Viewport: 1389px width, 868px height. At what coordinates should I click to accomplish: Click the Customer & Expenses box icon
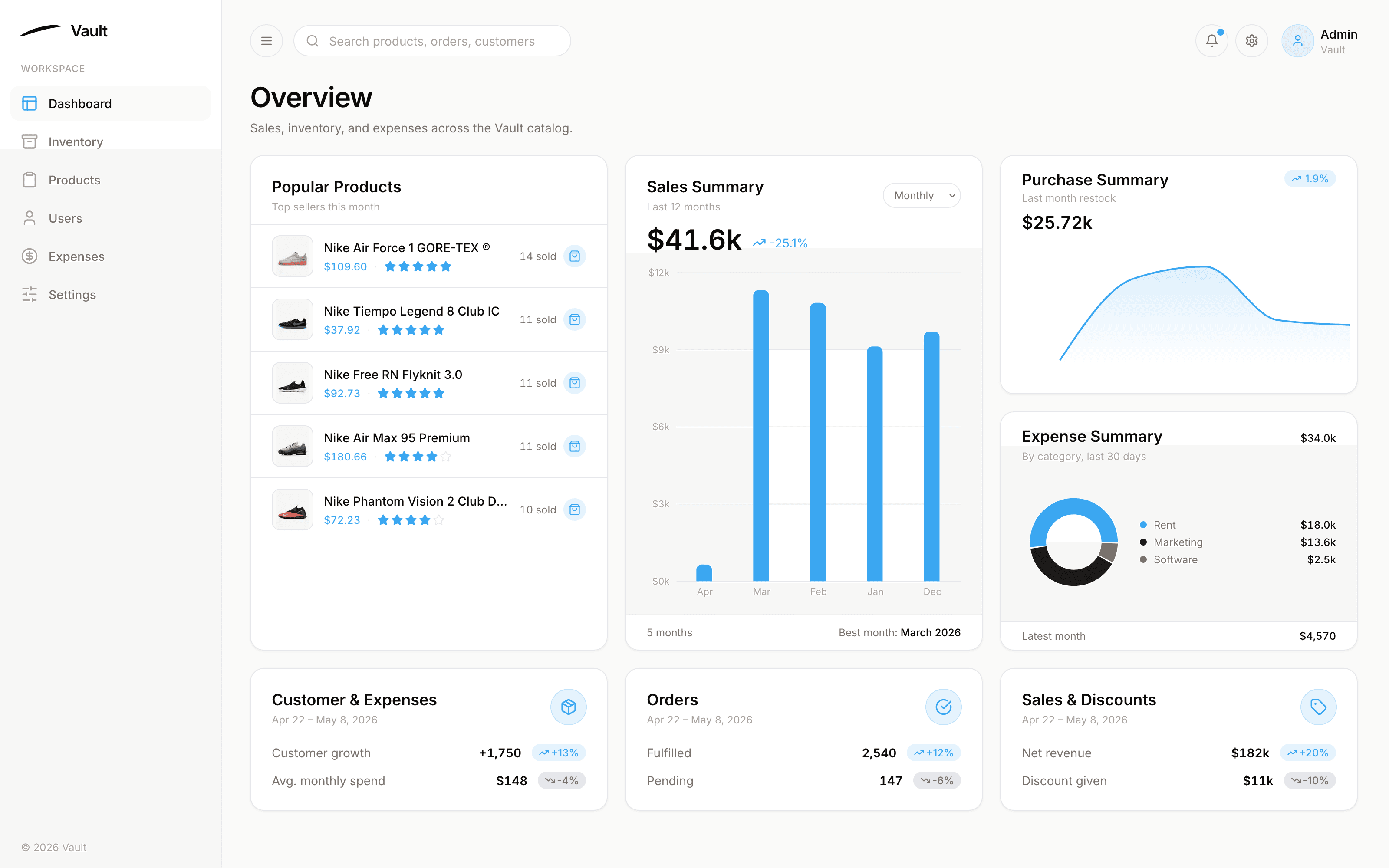[x=568, y=707]
